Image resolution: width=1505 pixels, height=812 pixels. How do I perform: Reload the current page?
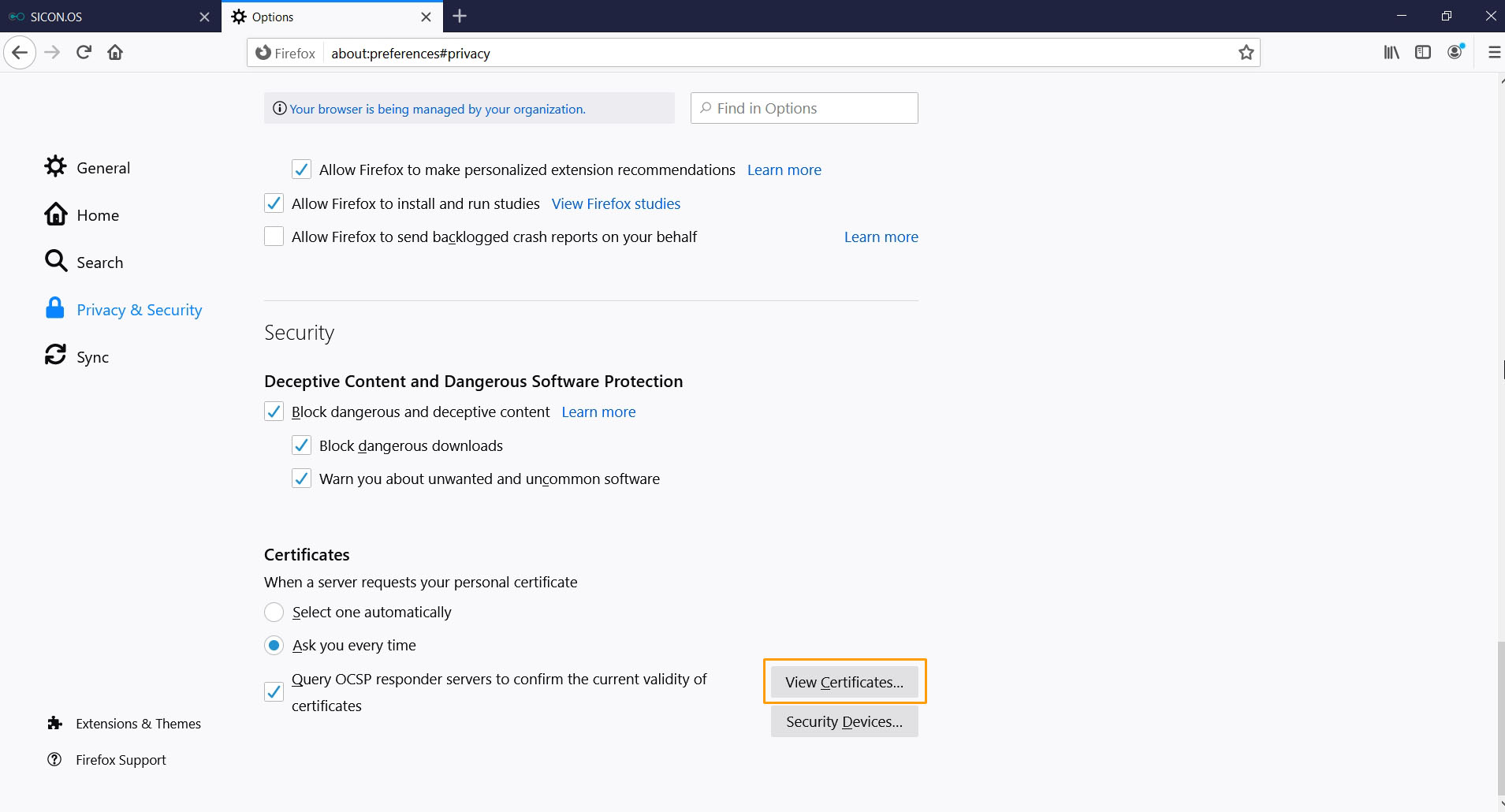pos(84,53)
